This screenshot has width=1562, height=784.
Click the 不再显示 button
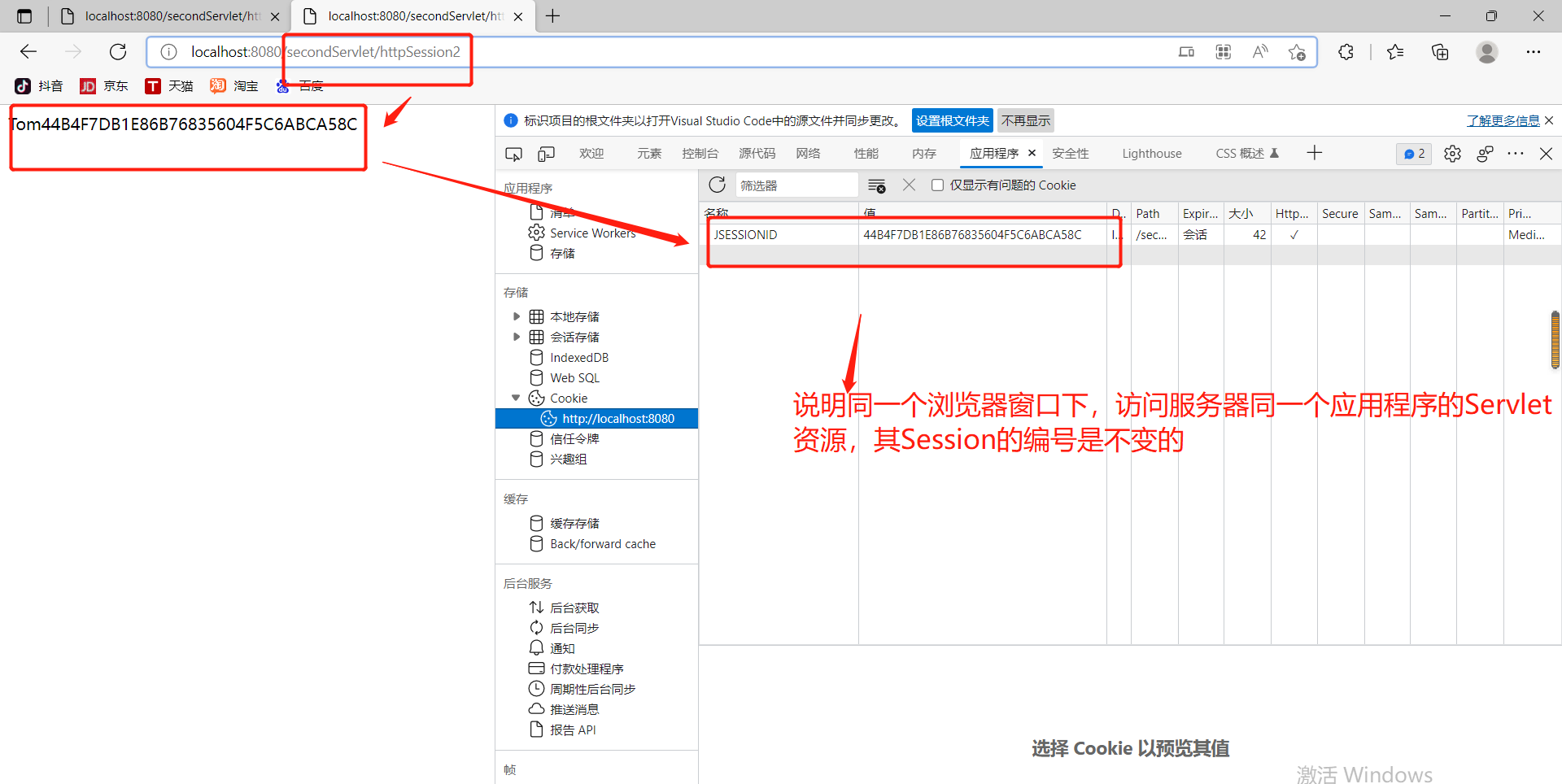pos(1026,121)
